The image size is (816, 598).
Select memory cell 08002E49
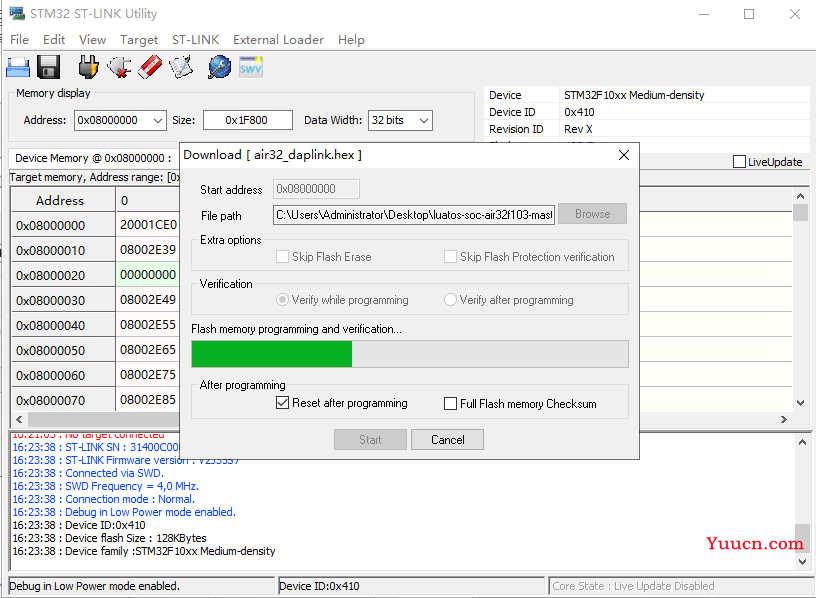[148, 300]
